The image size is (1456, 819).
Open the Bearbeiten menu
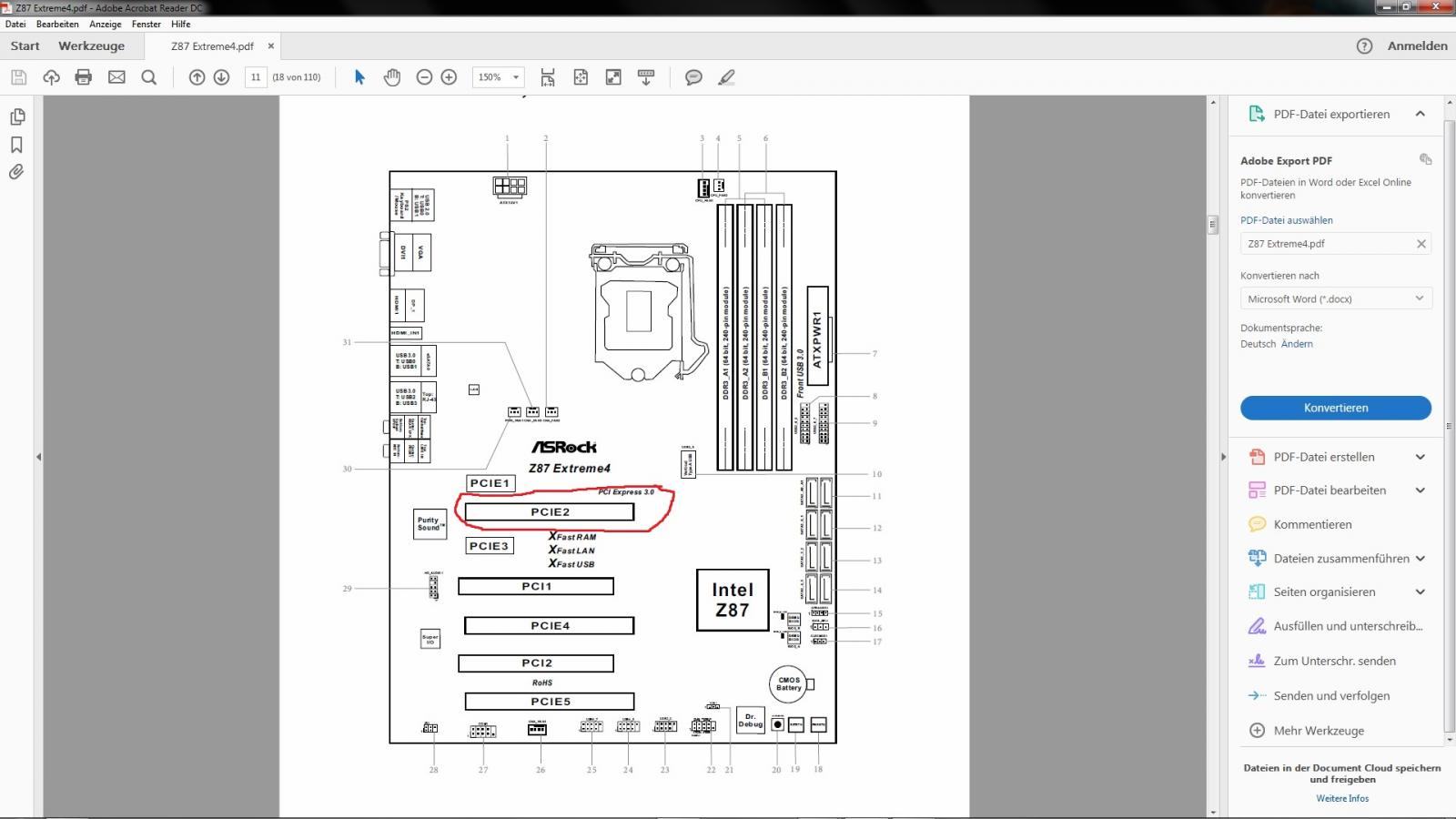click(57, 25)
